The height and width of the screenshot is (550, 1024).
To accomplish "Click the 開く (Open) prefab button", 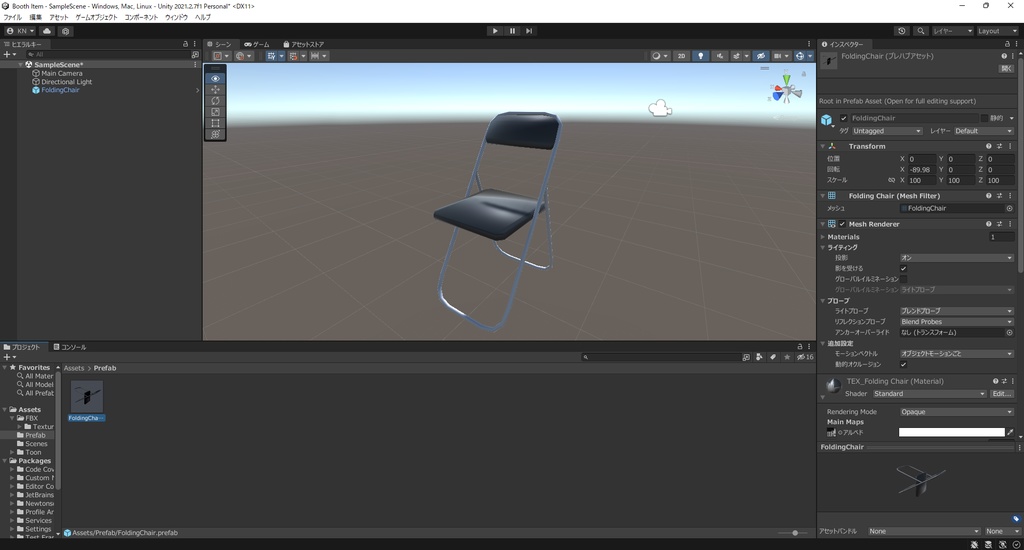I will (1006, 69).
